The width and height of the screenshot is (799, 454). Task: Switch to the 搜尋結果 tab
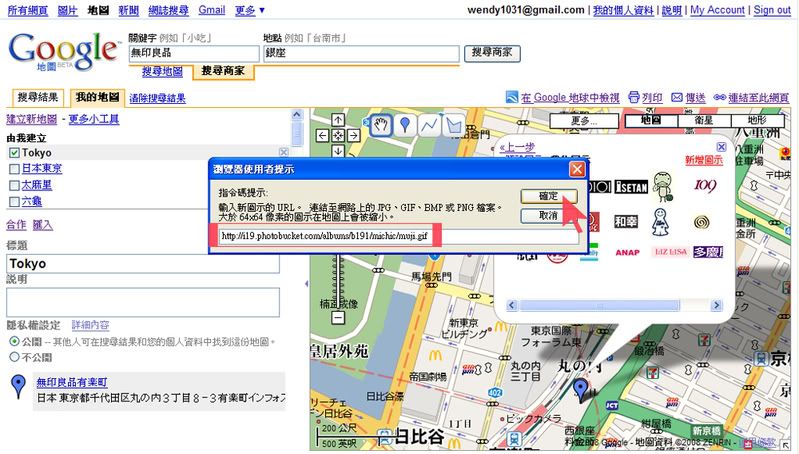pyautogui.click(x=38, y=98)
